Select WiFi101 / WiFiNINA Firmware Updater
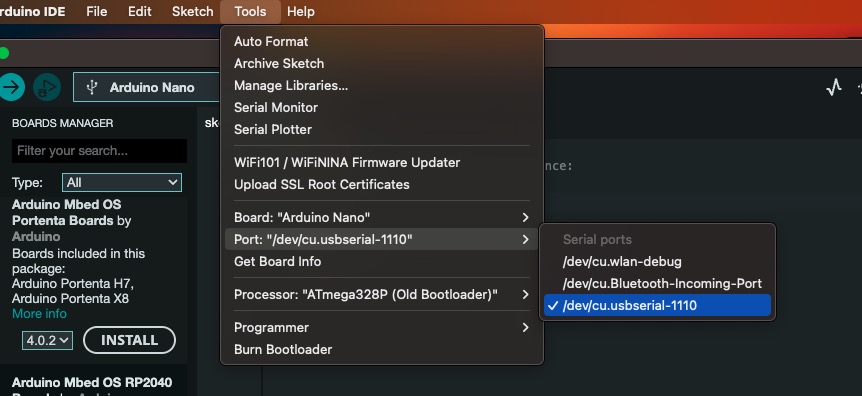 382,162
